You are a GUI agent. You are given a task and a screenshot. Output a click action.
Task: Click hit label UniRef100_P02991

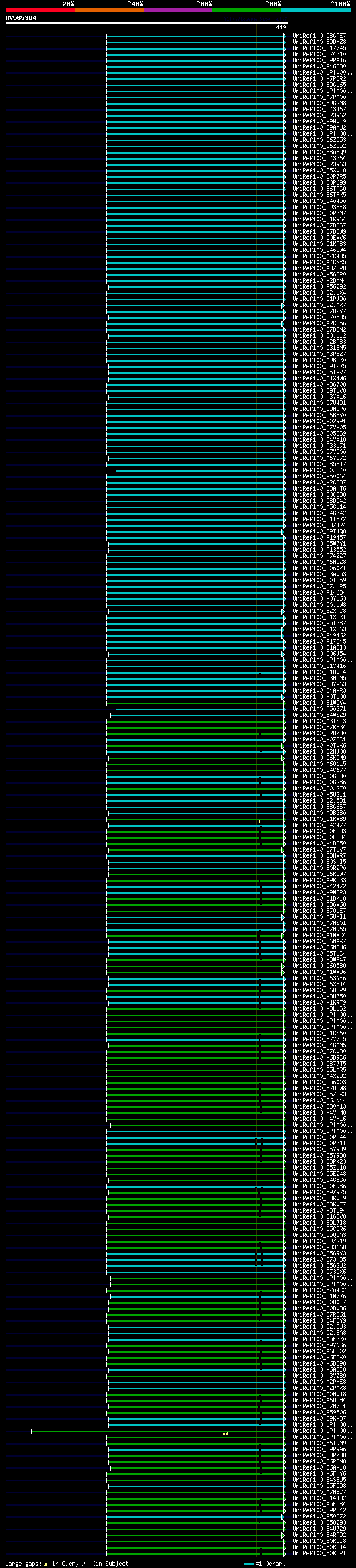pyautogui.click(x=319, y=421)
